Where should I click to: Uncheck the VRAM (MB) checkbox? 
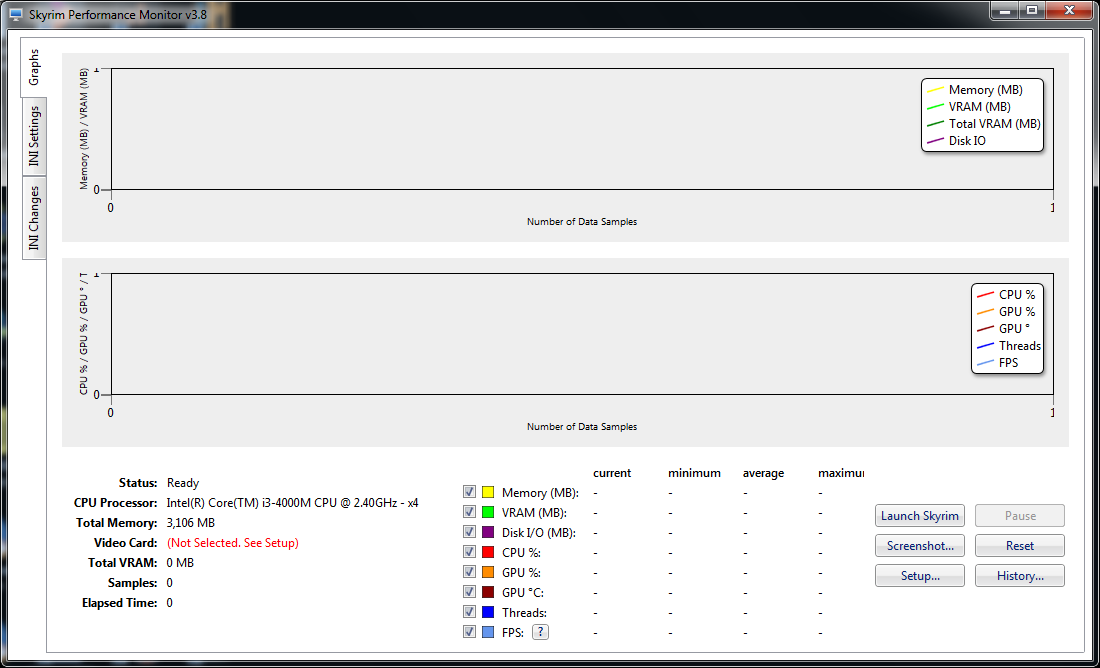[x=469, y=512]
